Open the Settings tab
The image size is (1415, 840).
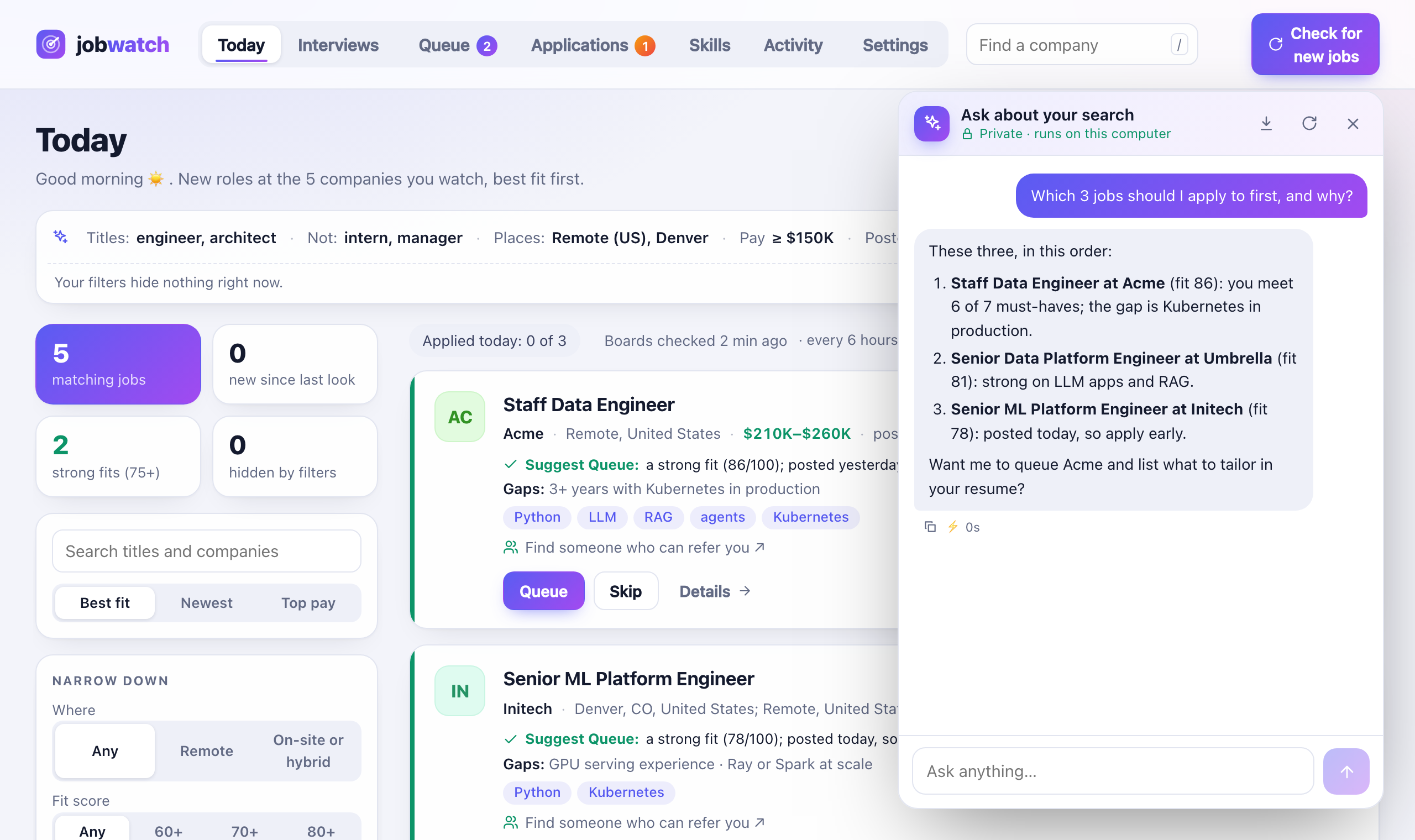tap(895, 45)
